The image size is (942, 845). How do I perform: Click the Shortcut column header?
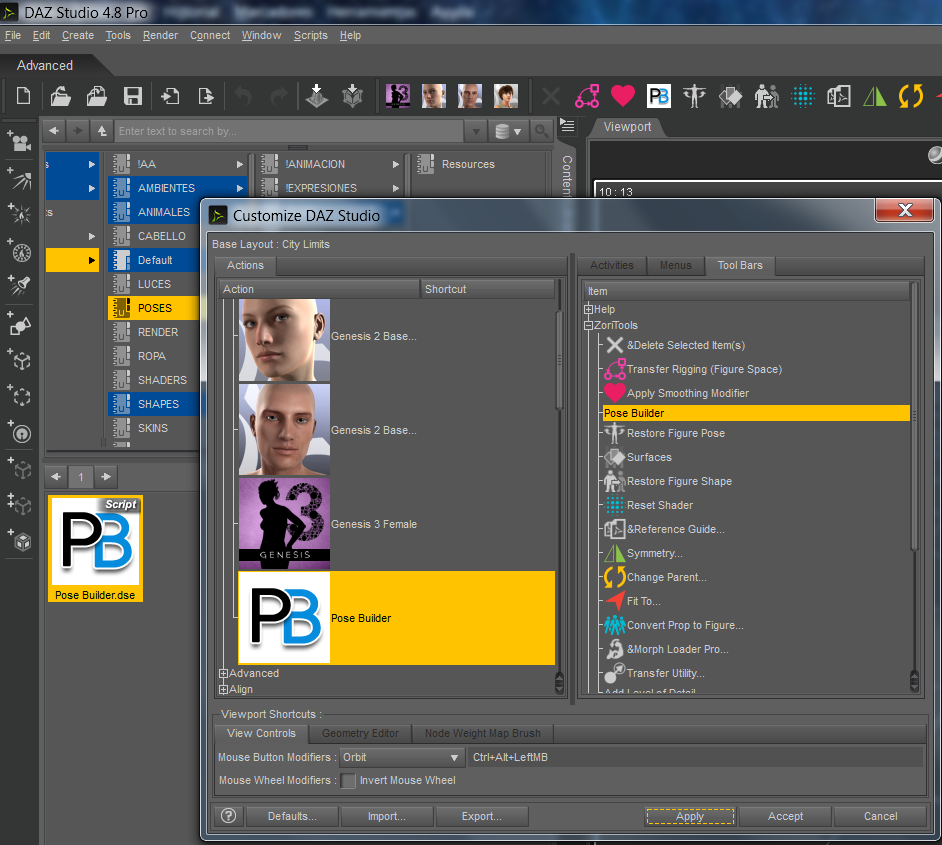[487, 289]
